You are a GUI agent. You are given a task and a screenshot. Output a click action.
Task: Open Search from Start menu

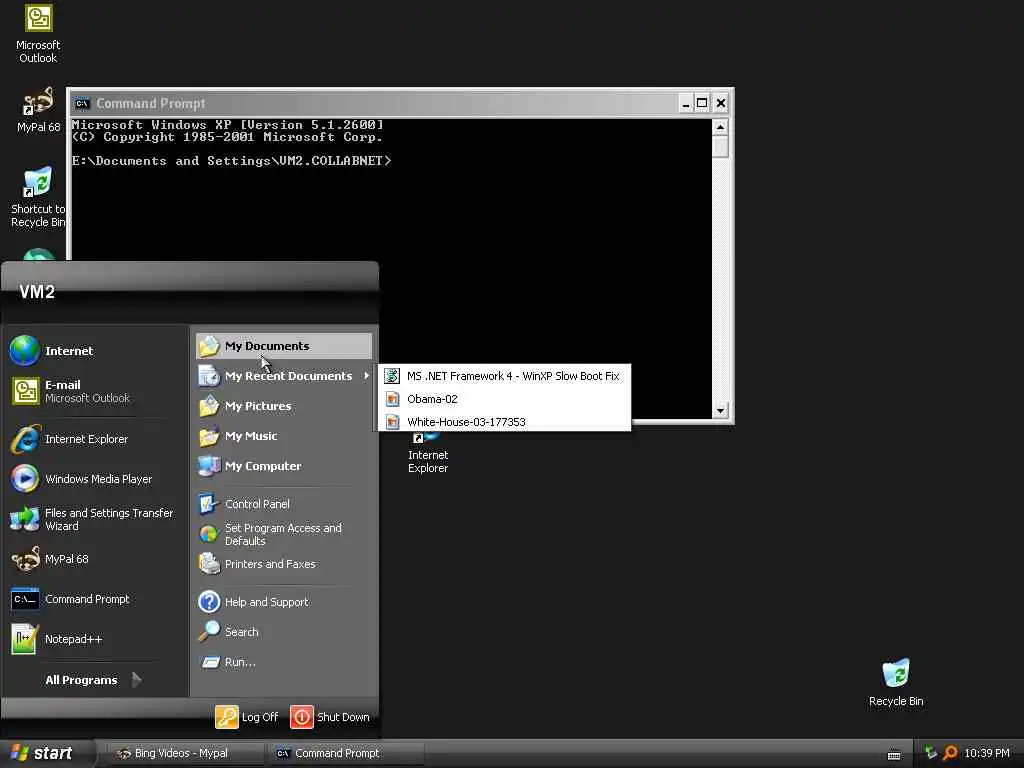(x=283, y=632)
